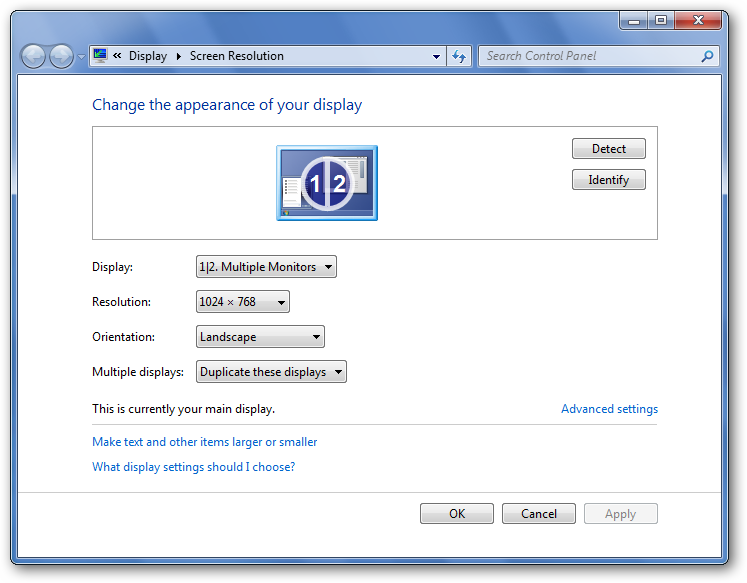747x583 pixels.
Task: Click the Forward navigation arrow
Action: [x=61, y=57]
